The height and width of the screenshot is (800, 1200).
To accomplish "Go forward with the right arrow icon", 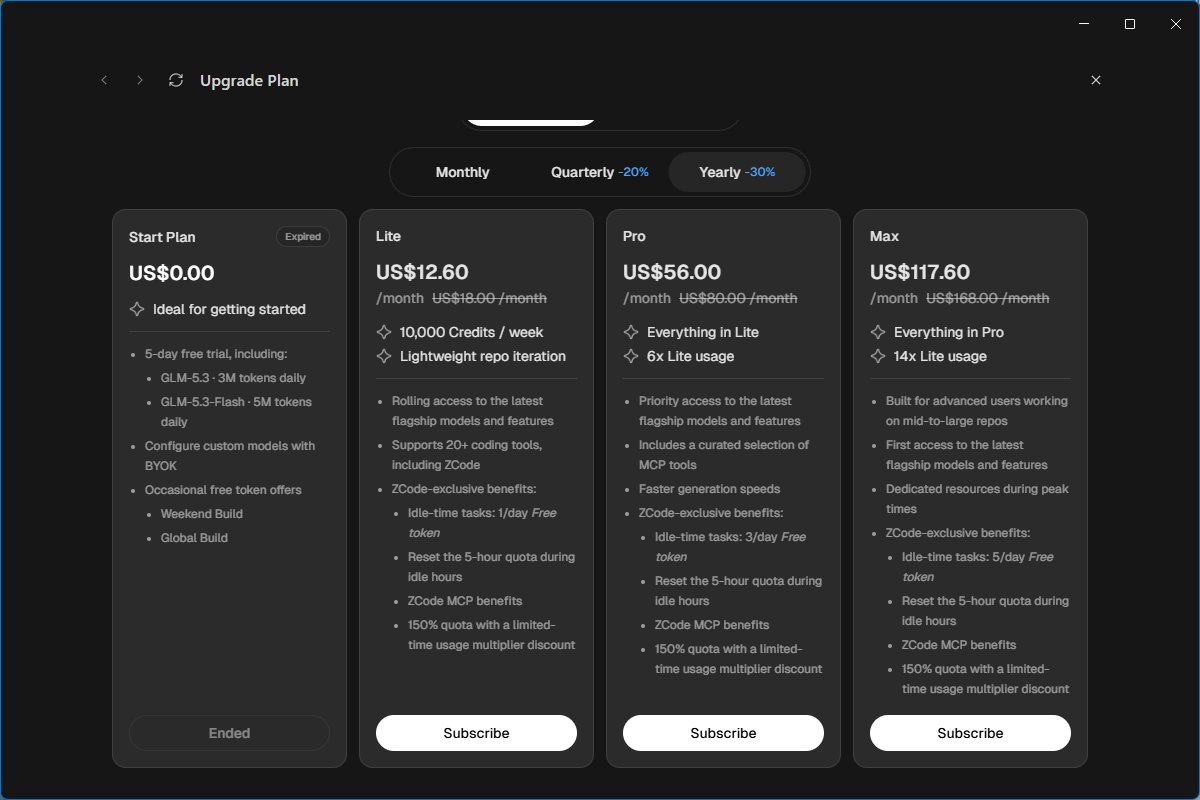I will [x=140, y=80].
